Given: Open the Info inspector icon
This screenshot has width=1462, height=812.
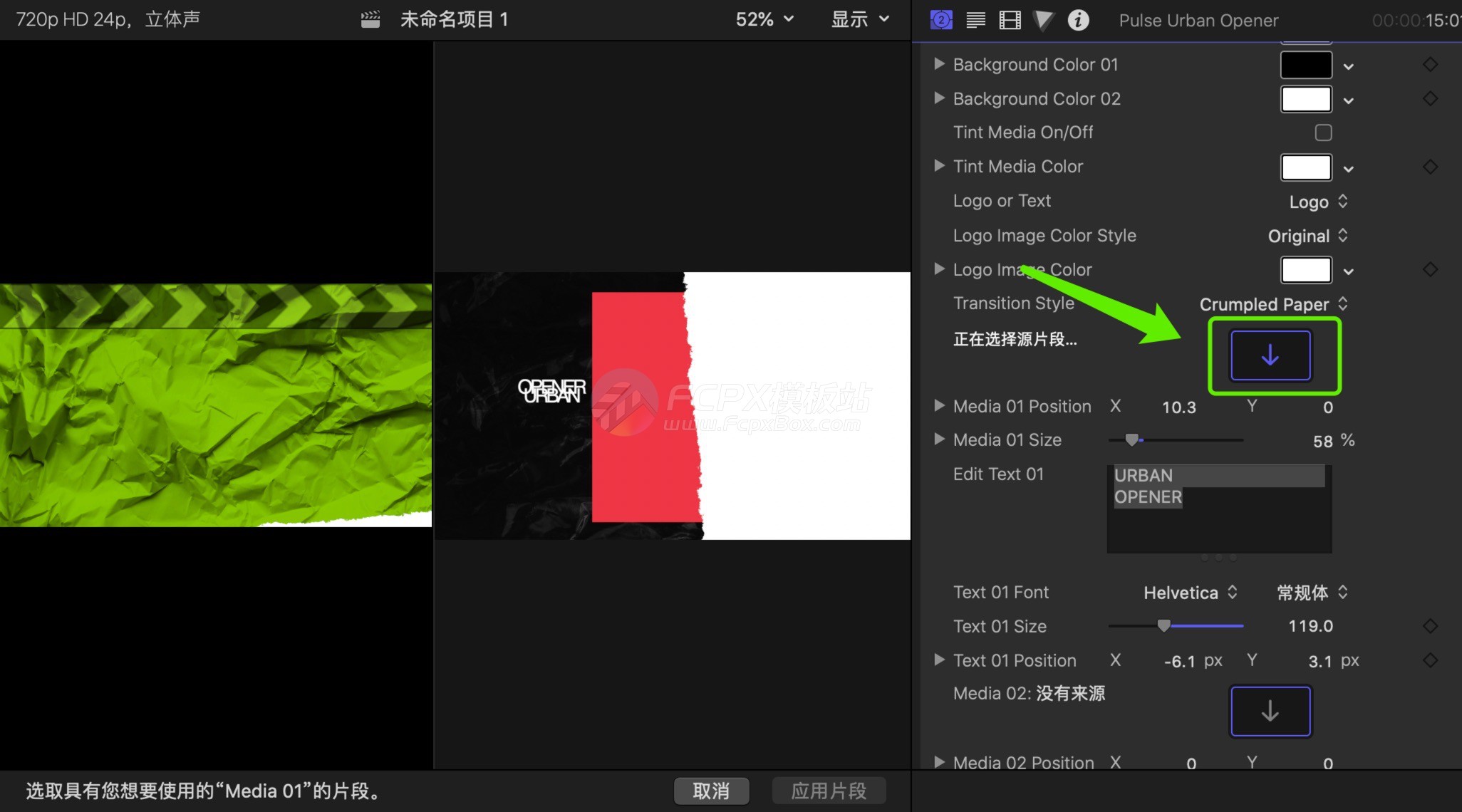Looking at the screenshot, I should pos(1078,20).
